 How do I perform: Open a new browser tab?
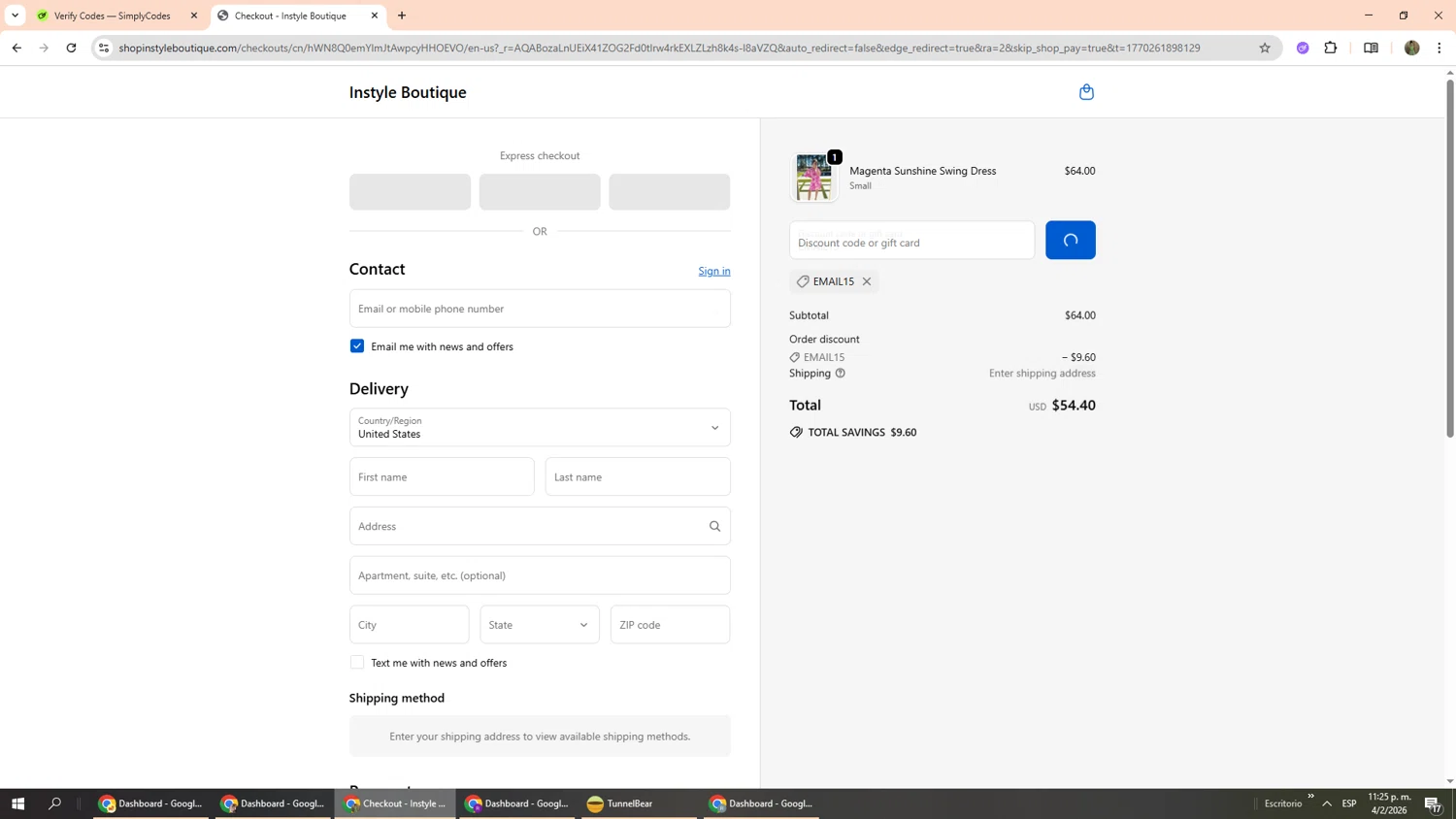(x=402, y=16)
